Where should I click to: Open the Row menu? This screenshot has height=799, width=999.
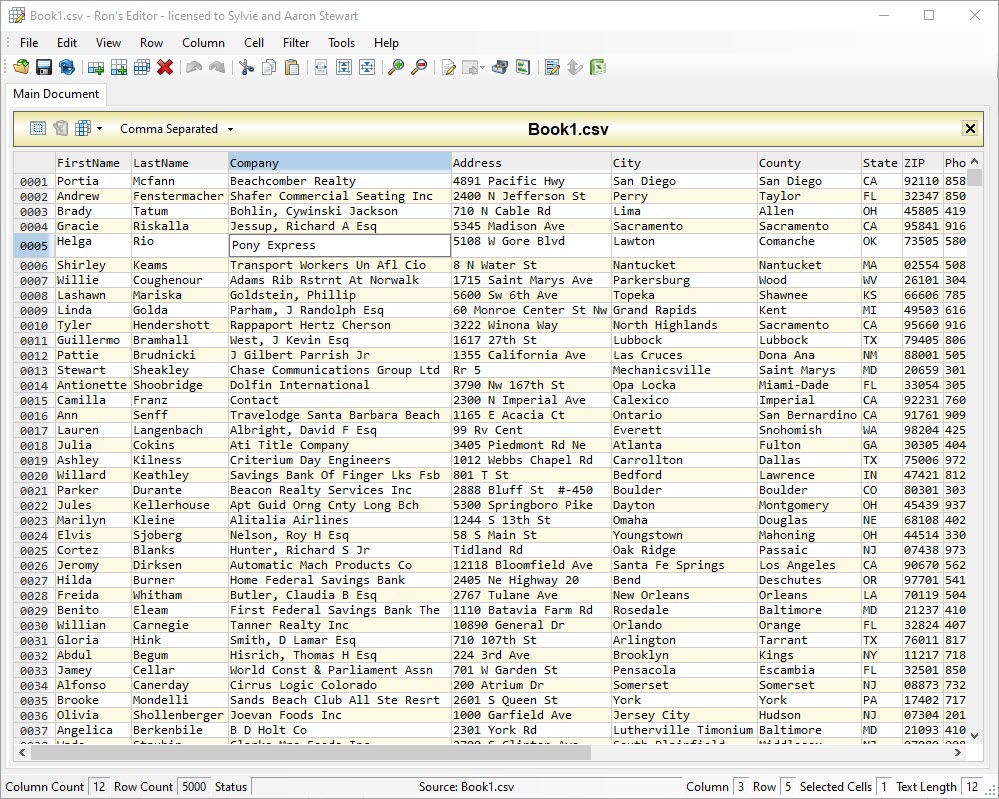click(x=152, y=43)
